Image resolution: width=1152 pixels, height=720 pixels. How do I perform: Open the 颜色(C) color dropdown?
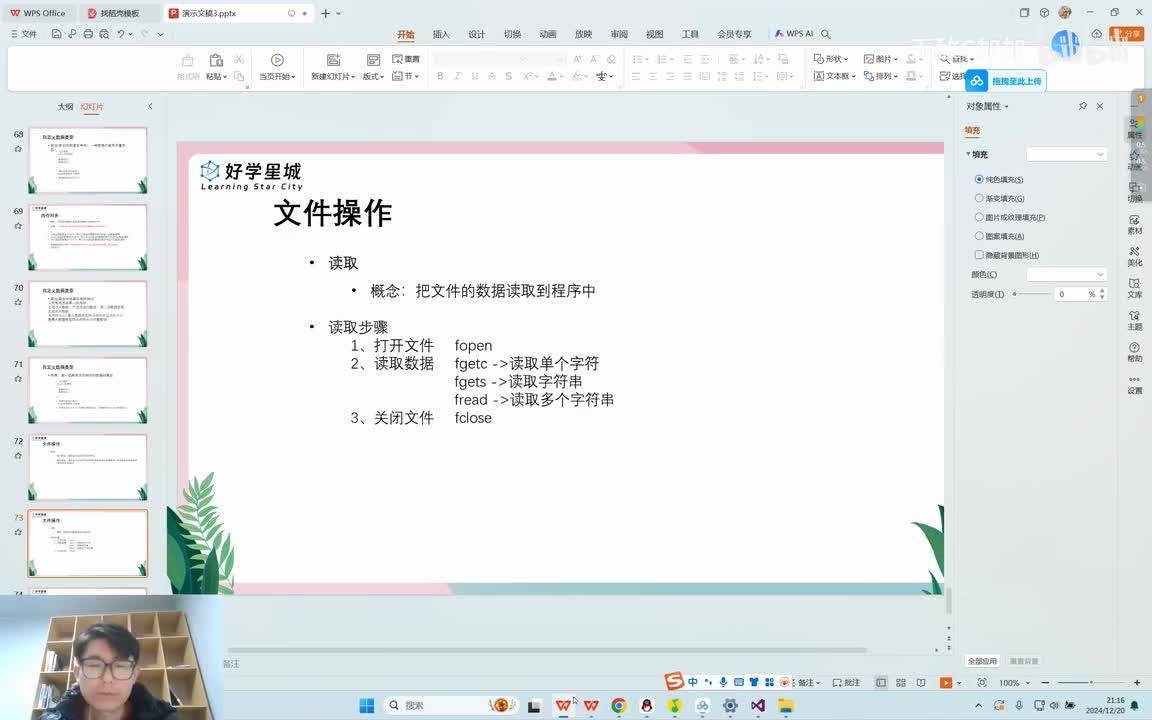point(1066,274)
